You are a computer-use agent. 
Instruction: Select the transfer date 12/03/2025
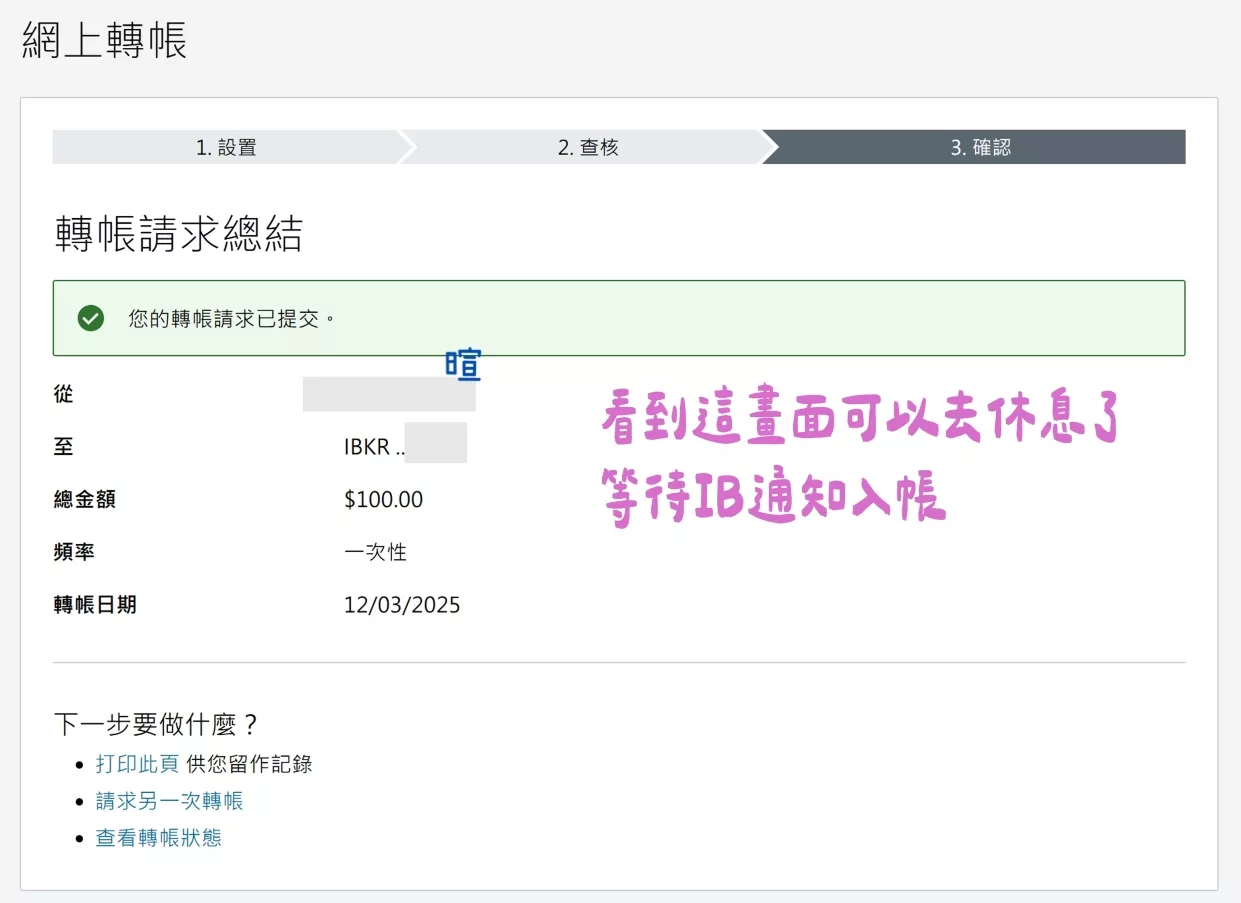(402, 604)
